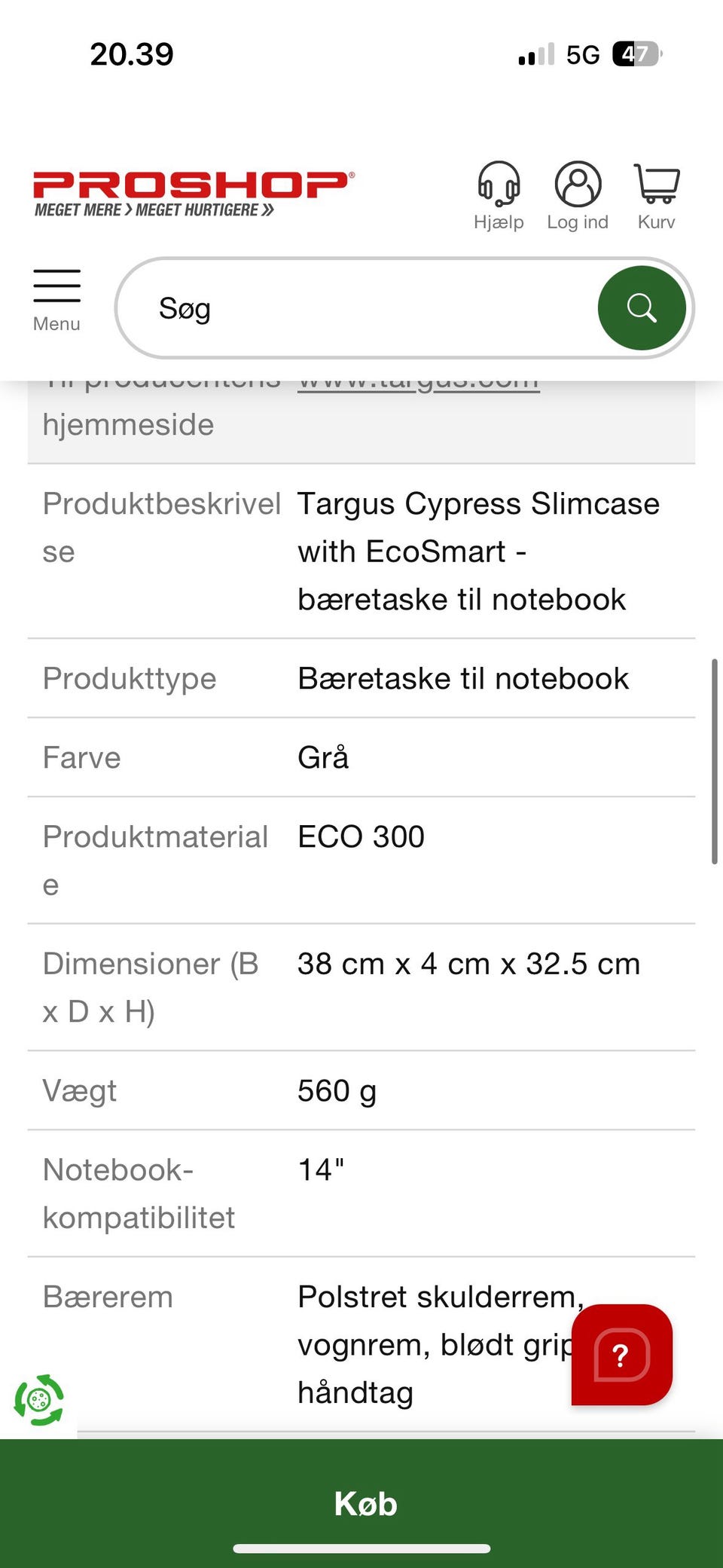Image resolution: width=723 pixels, height=1568 pixels.
Task: Tap the 5G network indicator
Action: 583,55
